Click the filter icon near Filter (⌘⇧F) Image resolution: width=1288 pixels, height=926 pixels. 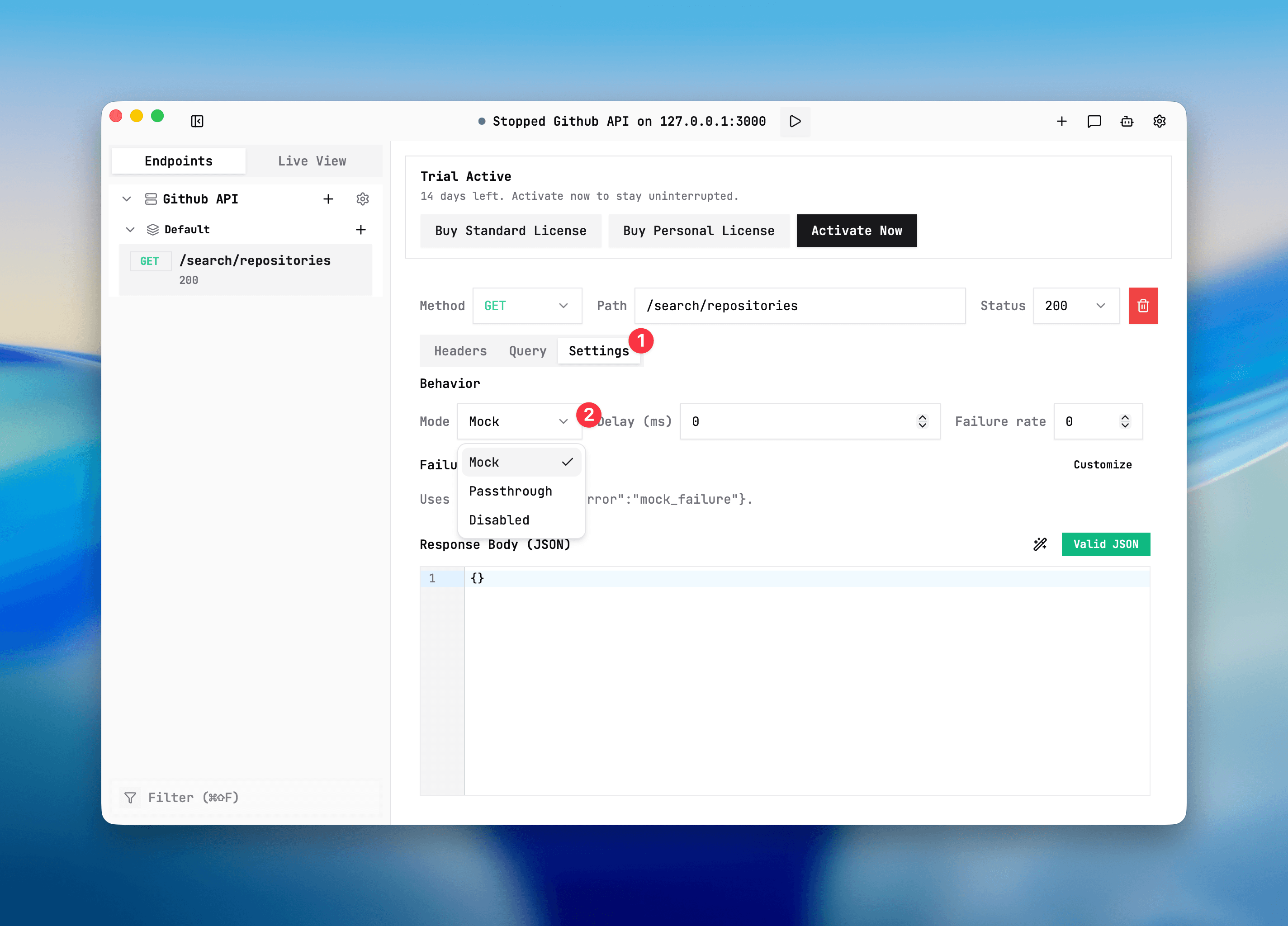(x=131, y=797)
